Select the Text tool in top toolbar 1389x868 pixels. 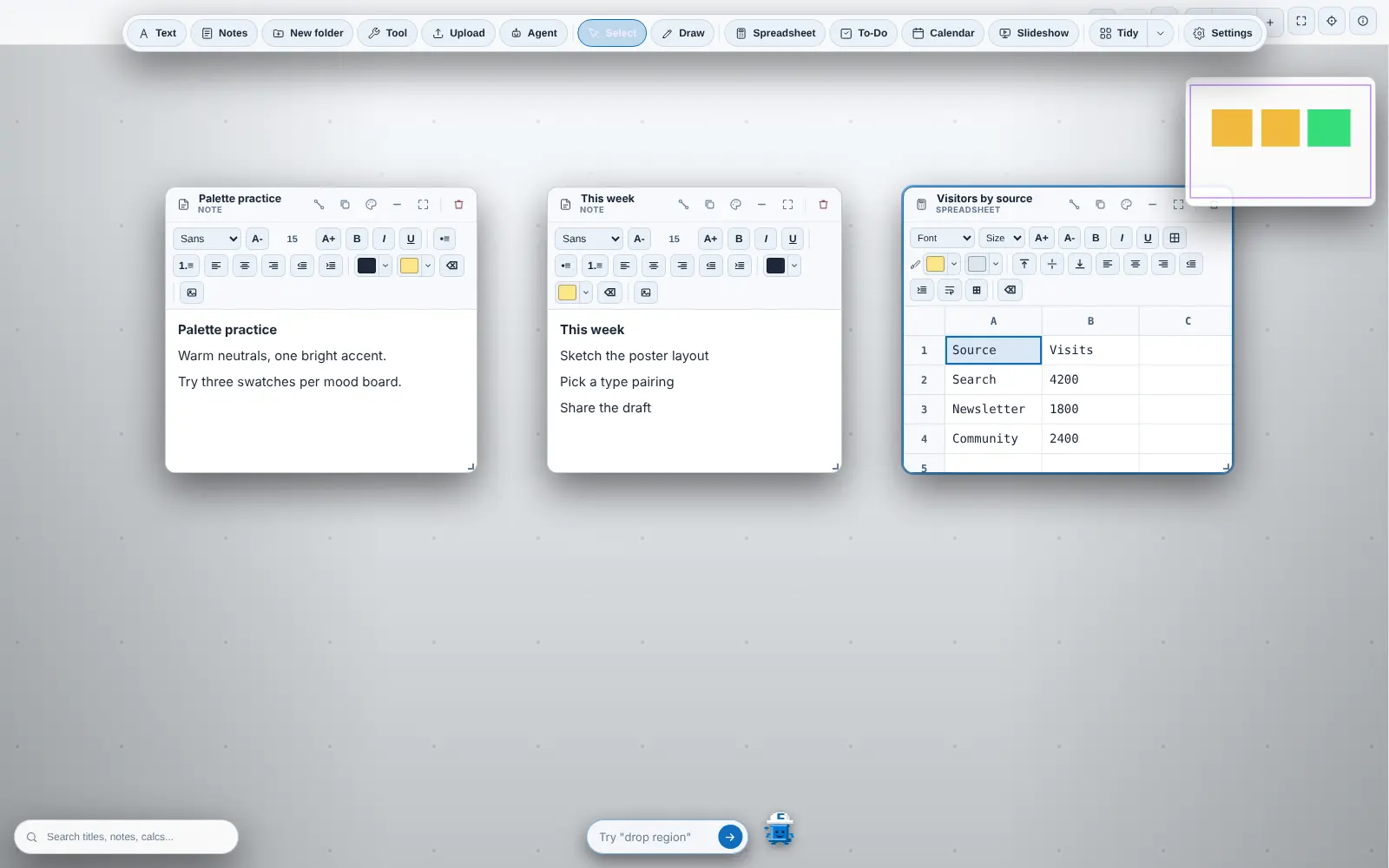click(x=157, y=33)
